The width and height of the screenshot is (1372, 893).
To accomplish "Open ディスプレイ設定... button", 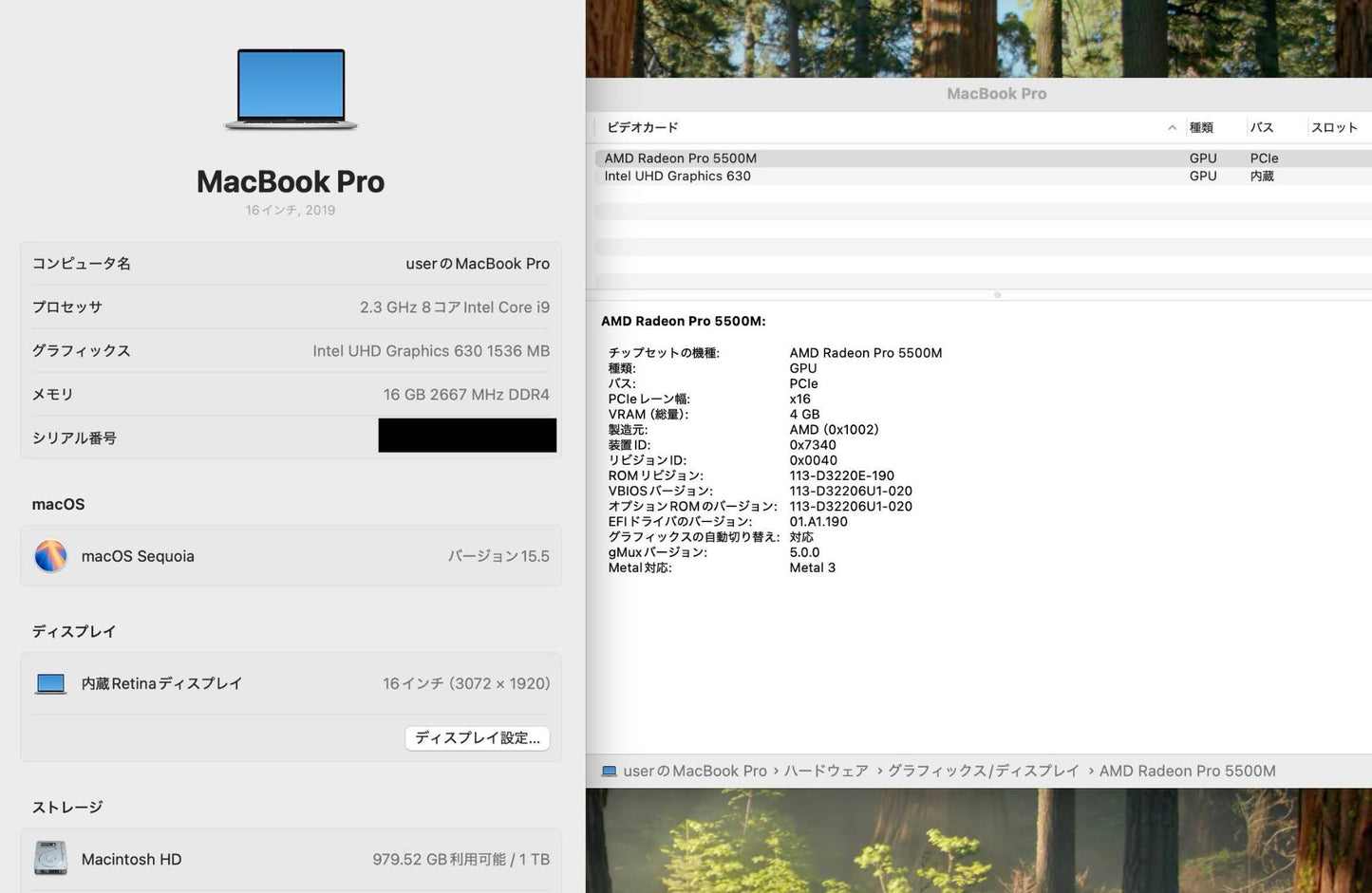I will (x=478, y=737).
